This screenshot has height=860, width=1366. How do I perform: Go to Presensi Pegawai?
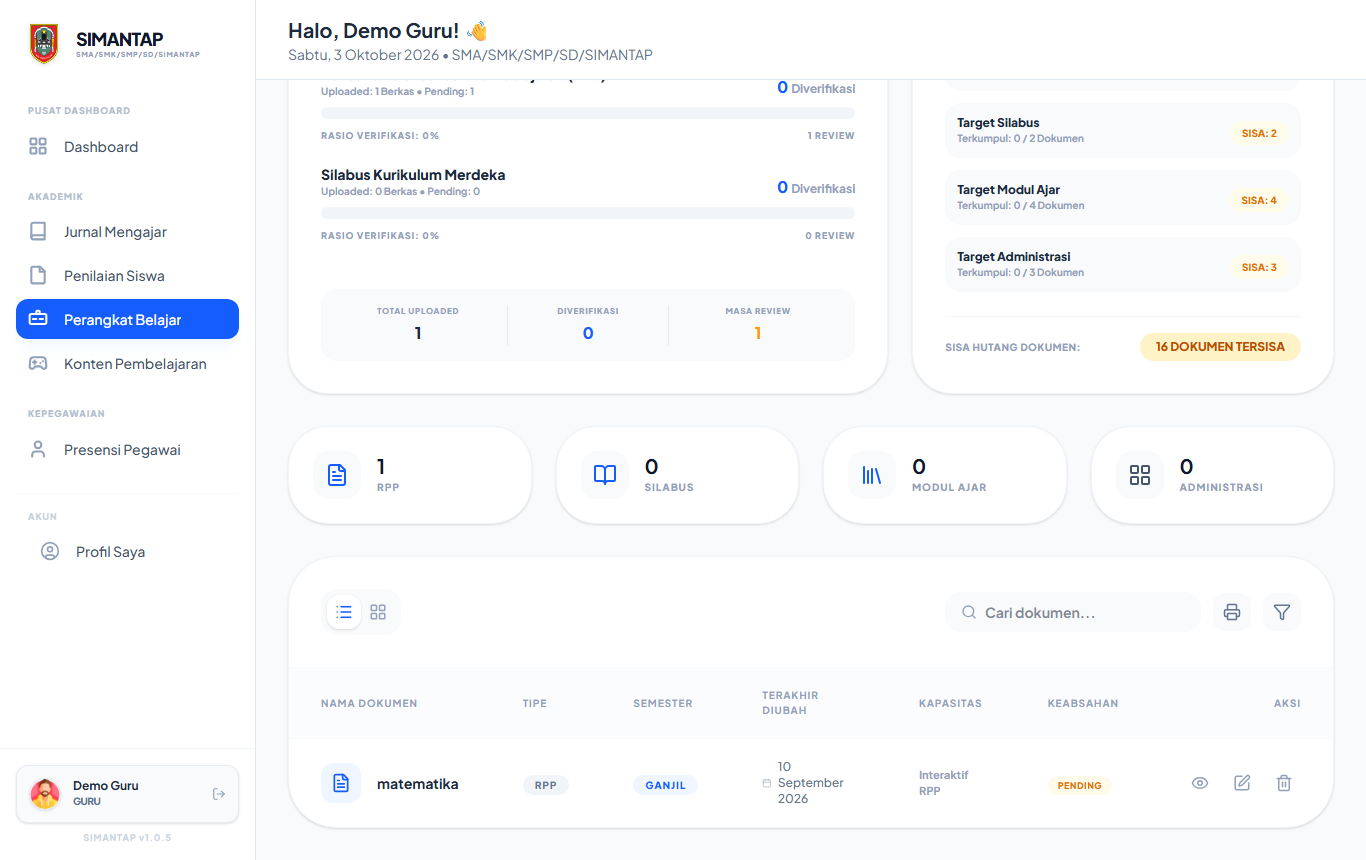tap(127, 450)
